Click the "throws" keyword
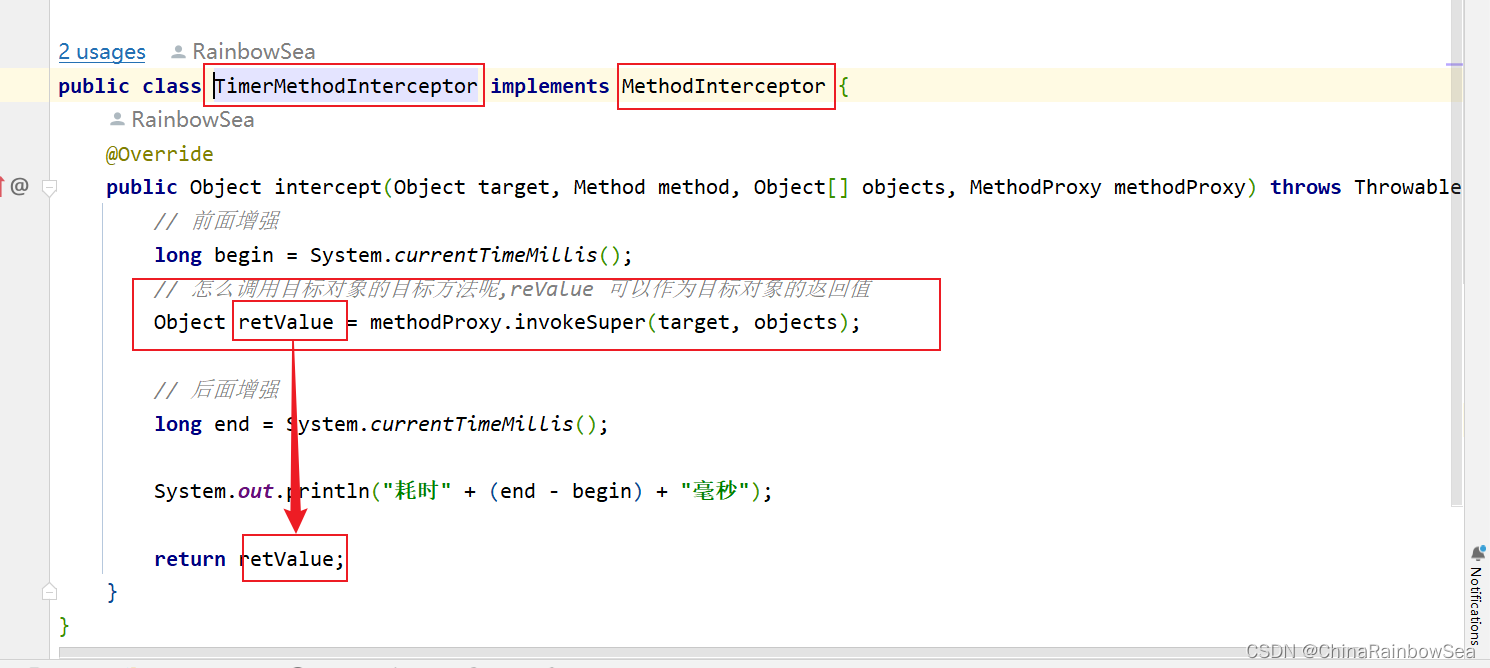Image resolution: width=1490 pixels, height=668 pixels. pos(1306,187)
